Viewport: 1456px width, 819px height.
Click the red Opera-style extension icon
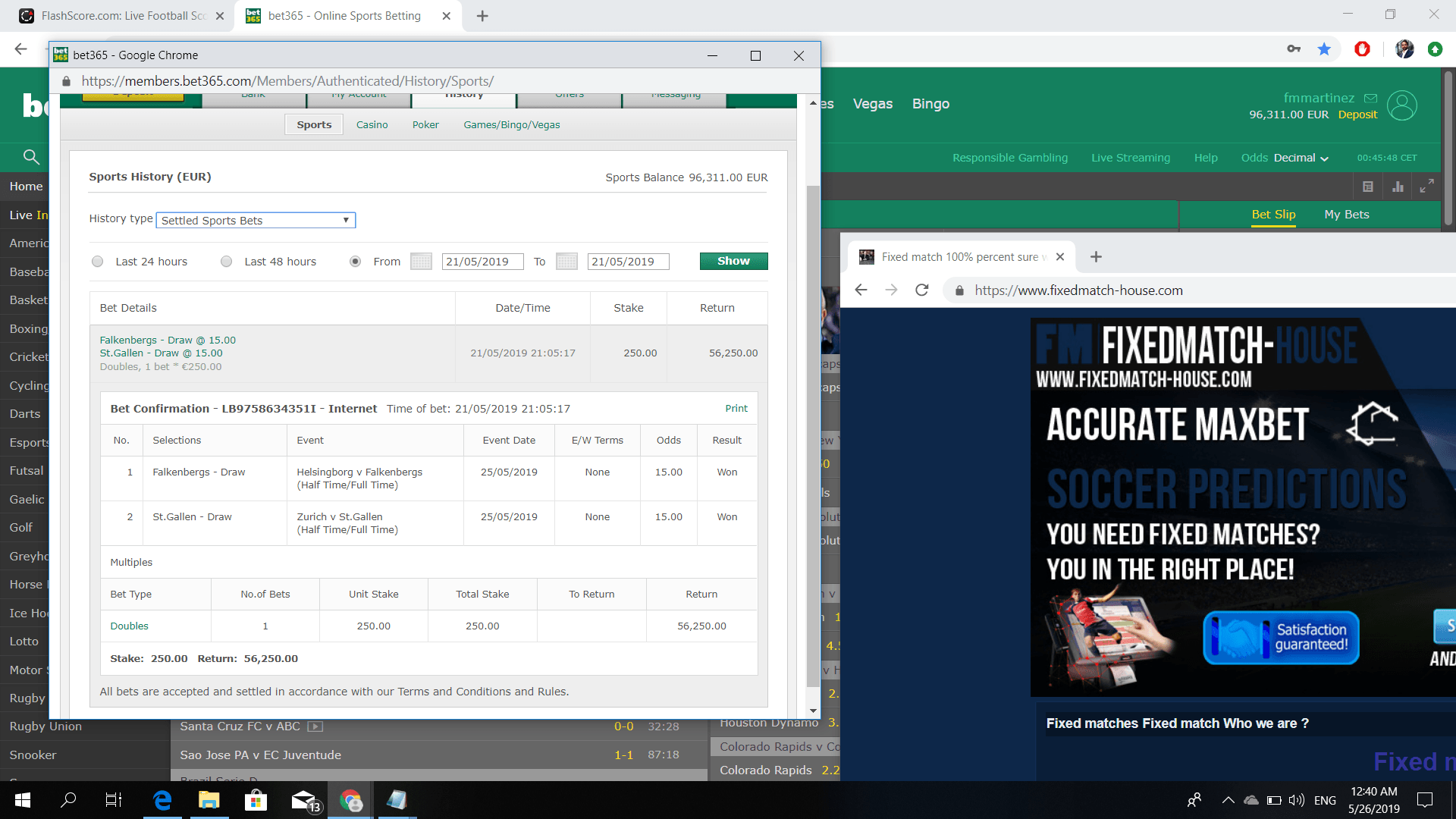coord(1363,49)
